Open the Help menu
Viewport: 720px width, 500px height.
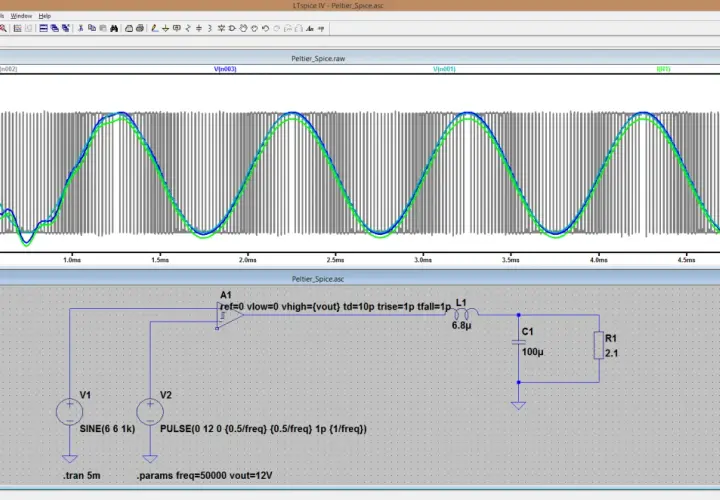(x=45, y=16)
